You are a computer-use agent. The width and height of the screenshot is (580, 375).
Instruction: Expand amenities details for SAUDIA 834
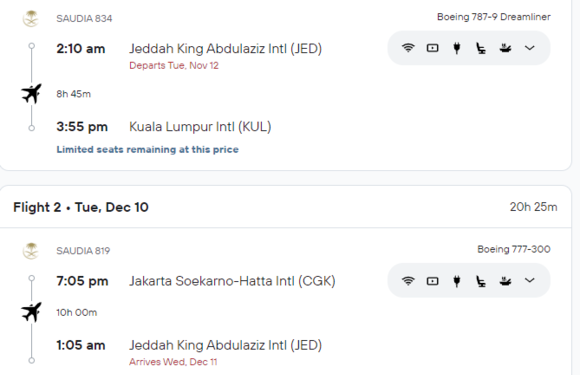(x=530, y=48)
